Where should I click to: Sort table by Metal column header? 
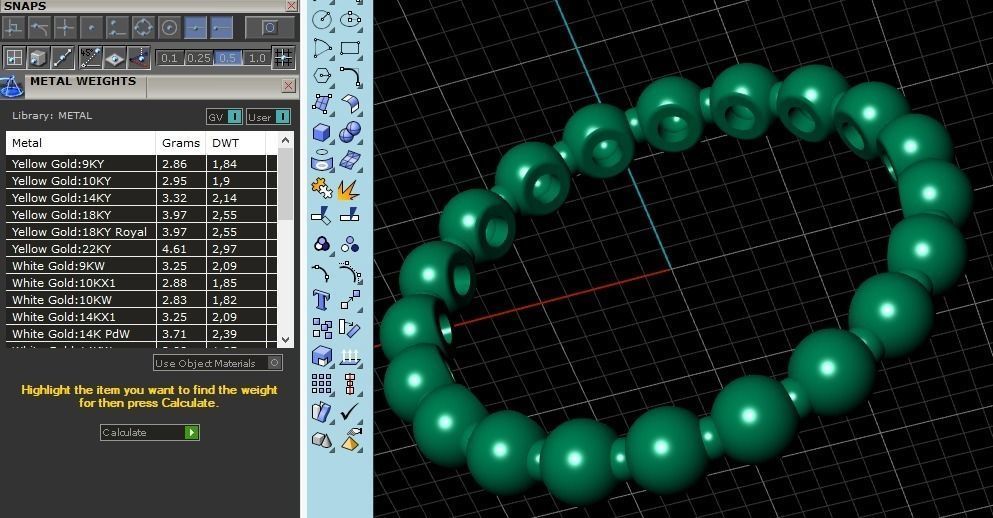coord(81,143)
